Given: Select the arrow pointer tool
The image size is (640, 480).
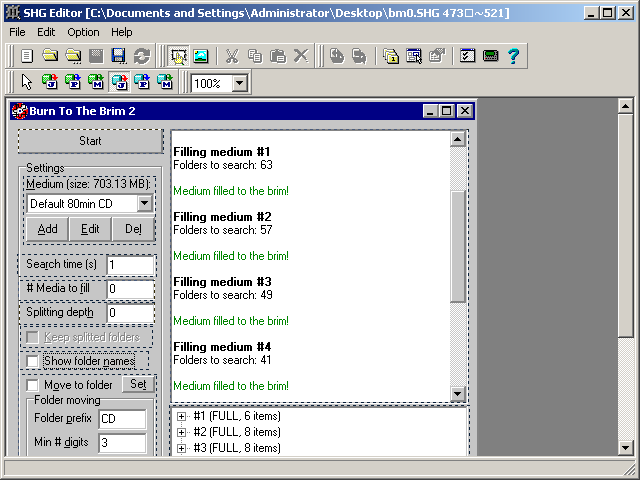Looking at the screenshot, I should tap(27, 83).
